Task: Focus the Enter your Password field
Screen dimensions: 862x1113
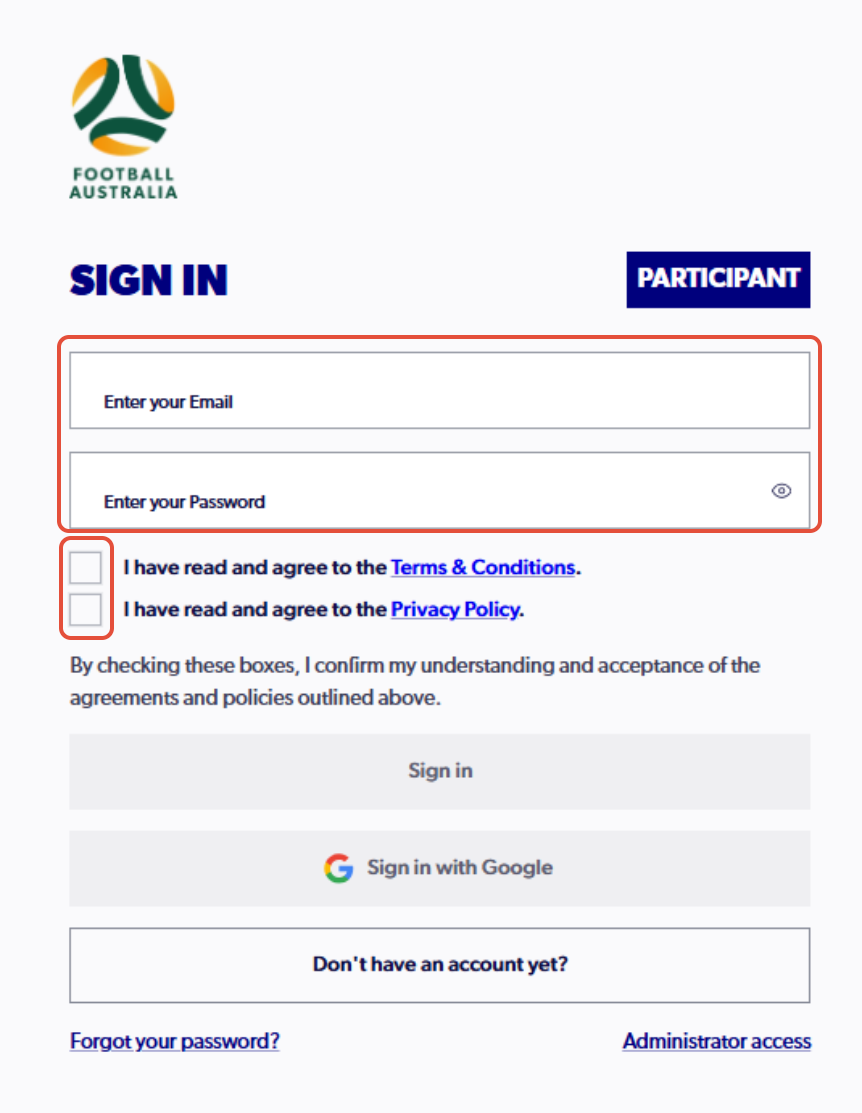Action: [440, 490]
